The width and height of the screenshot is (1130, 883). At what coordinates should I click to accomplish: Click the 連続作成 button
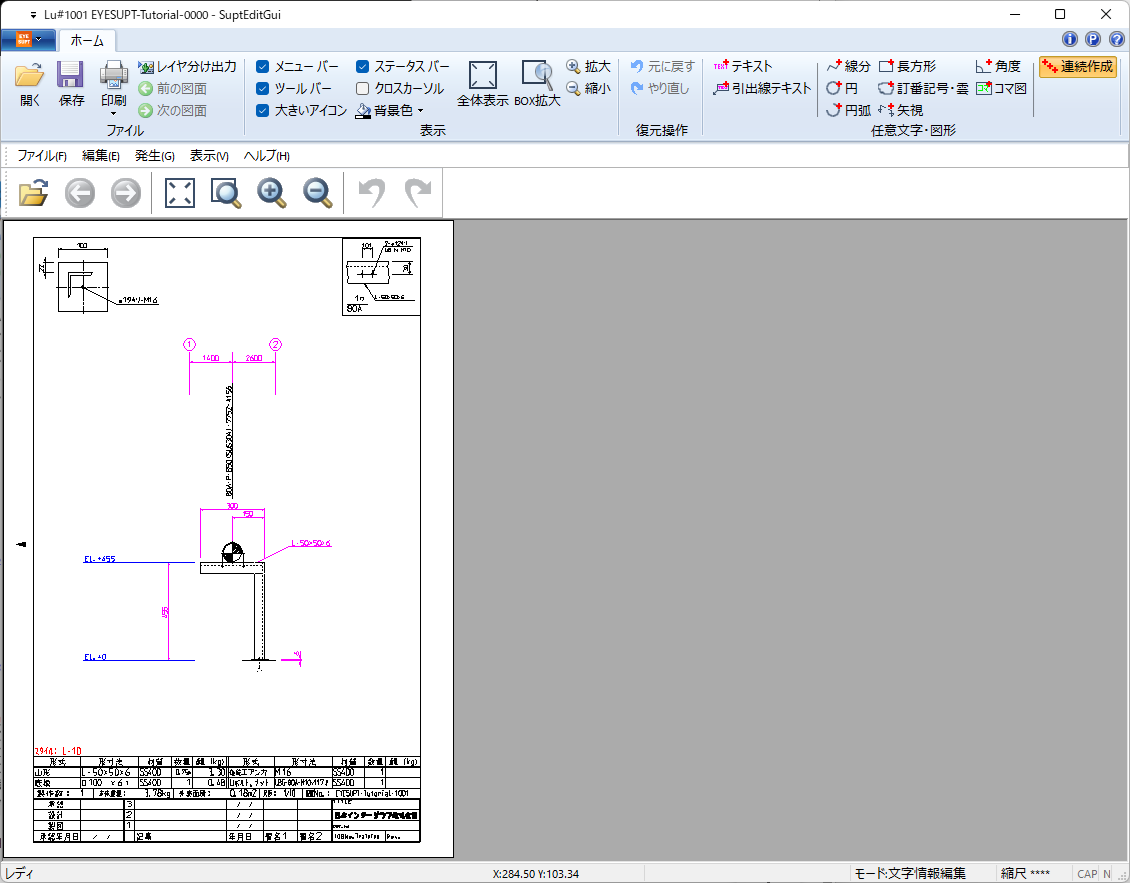coord(1077,67)
